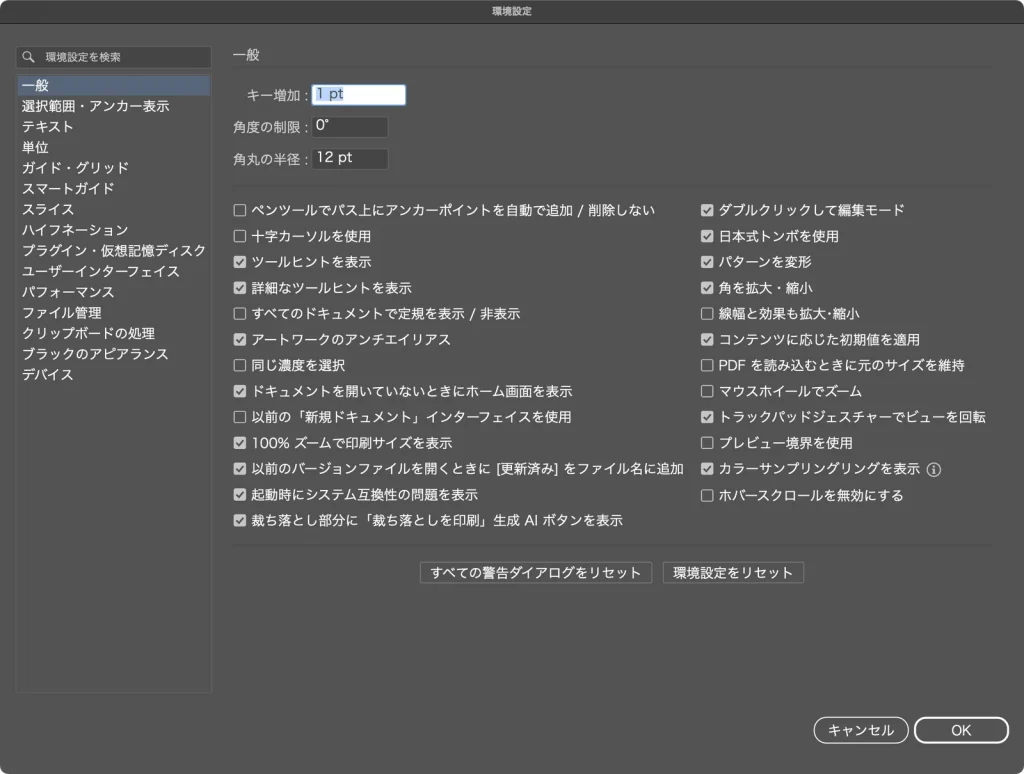Image resolution: width=1024 pixels, height=774 pixels.
Task: Toggle 100% ズームで印刷サイズを表示
Action: (240, 443)
